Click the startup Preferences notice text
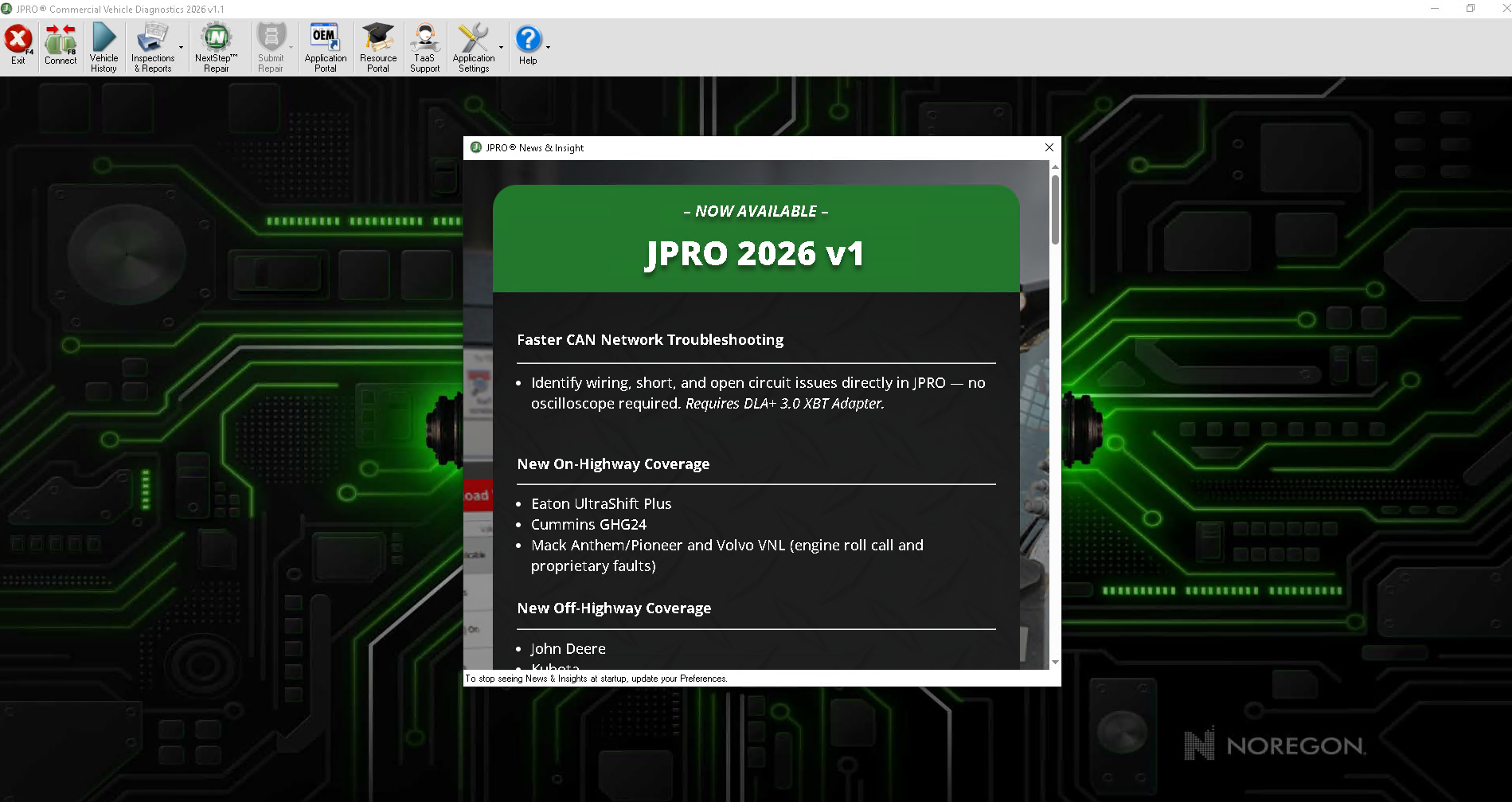This screenshot has height=802, width=1512. tap(596, 679)
